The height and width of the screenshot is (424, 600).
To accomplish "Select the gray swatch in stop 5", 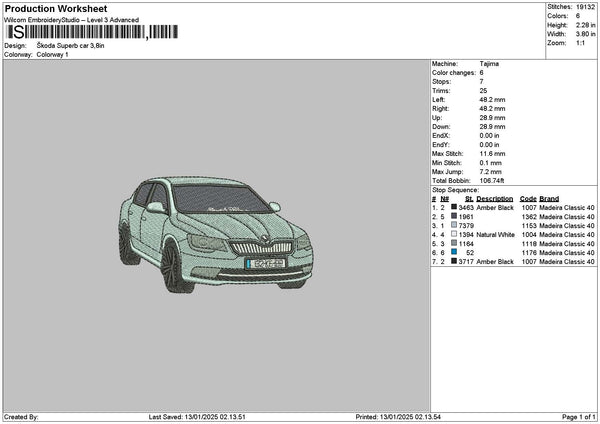I will point(454,243).
